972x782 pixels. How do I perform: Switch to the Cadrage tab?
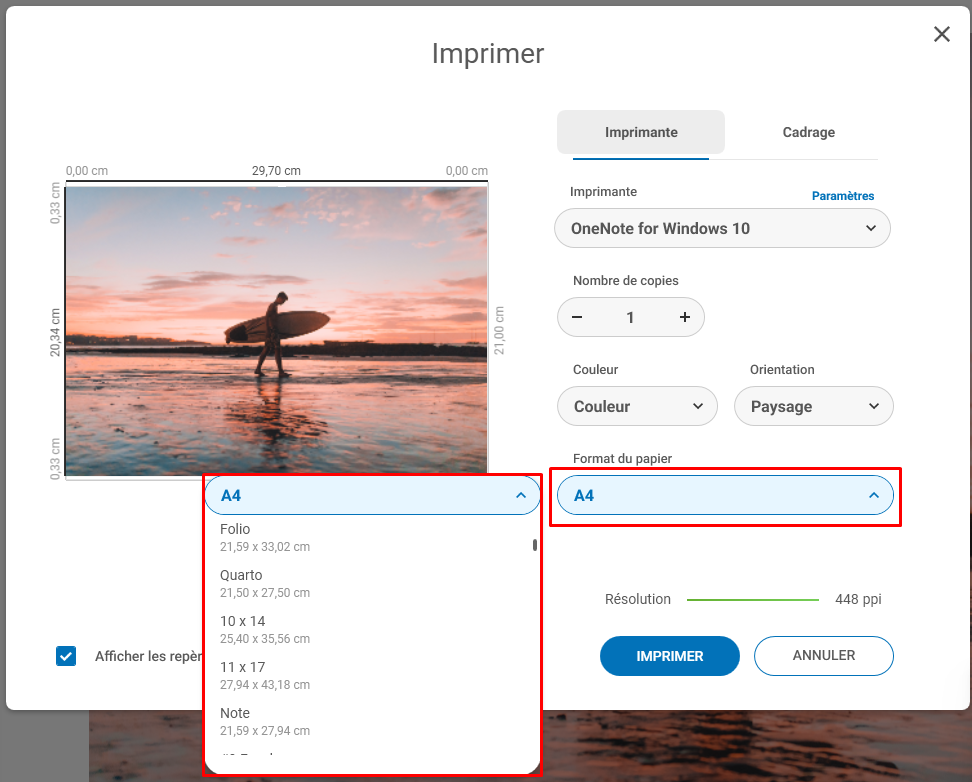point(808,132)
